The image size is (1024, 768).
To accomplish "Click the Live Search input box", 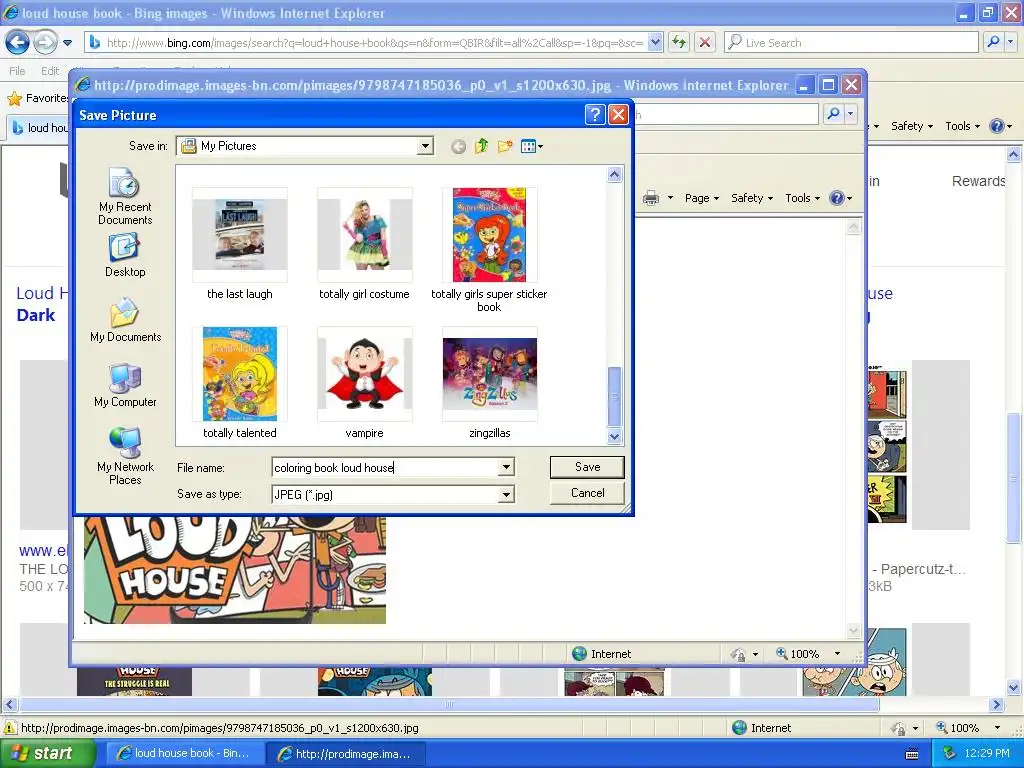I will coord(850,42).
